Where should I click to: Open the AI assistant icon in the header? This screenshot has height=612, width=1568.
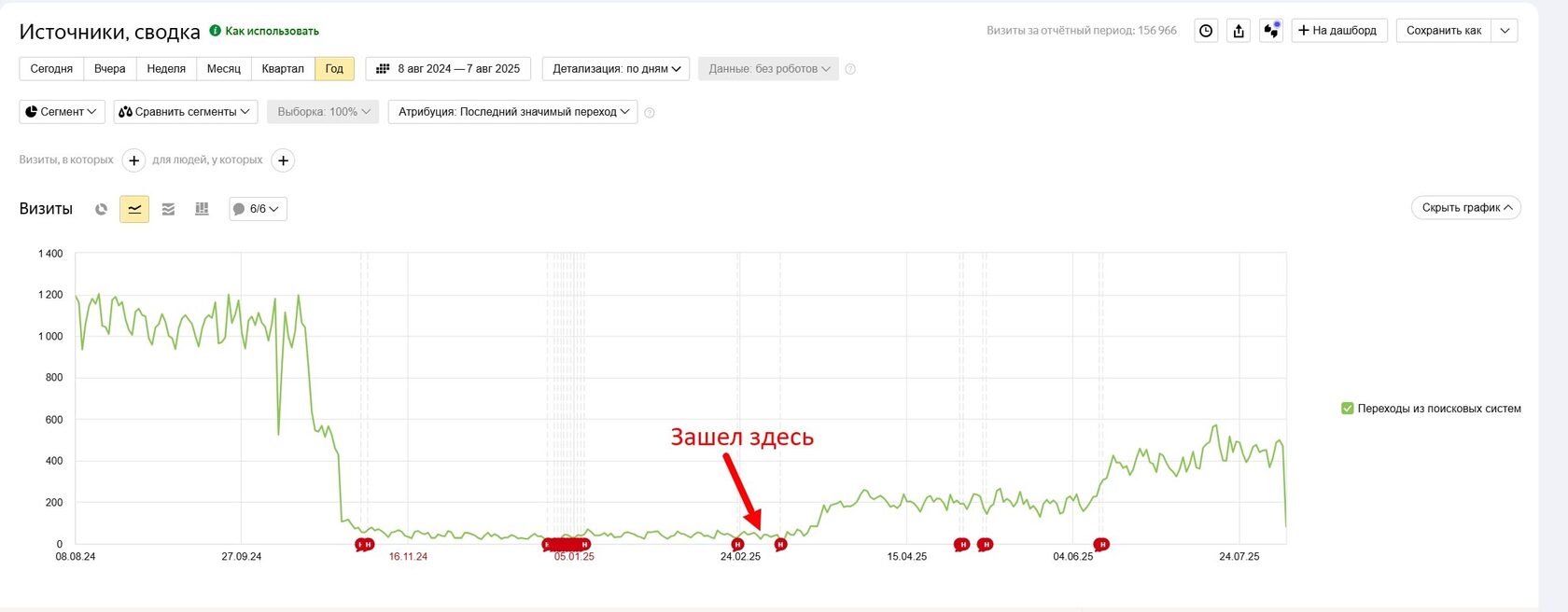click(x=1271, y=31)
